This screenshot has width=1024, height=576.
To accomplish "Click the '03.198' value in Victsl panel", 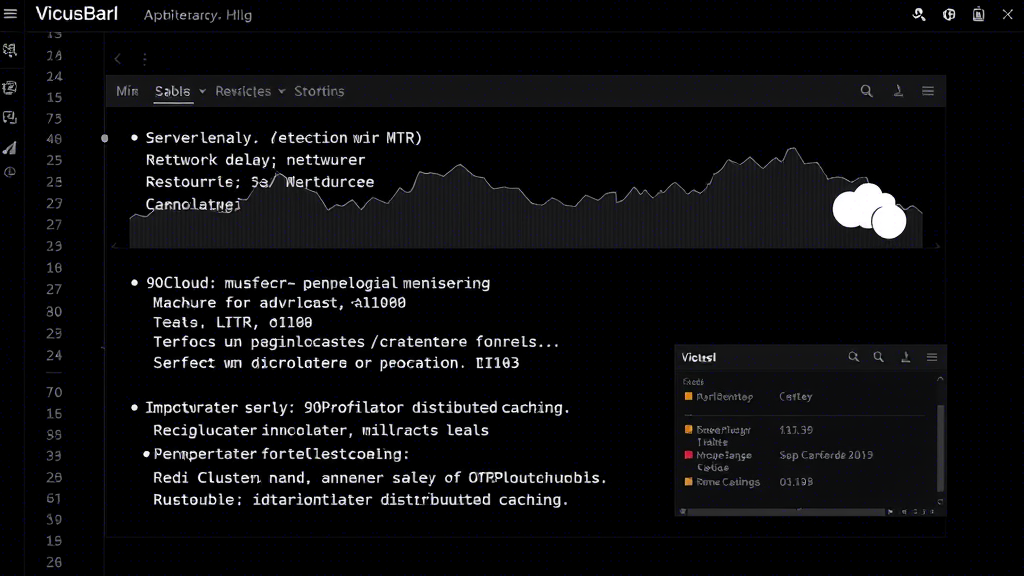I will point(796,482).
